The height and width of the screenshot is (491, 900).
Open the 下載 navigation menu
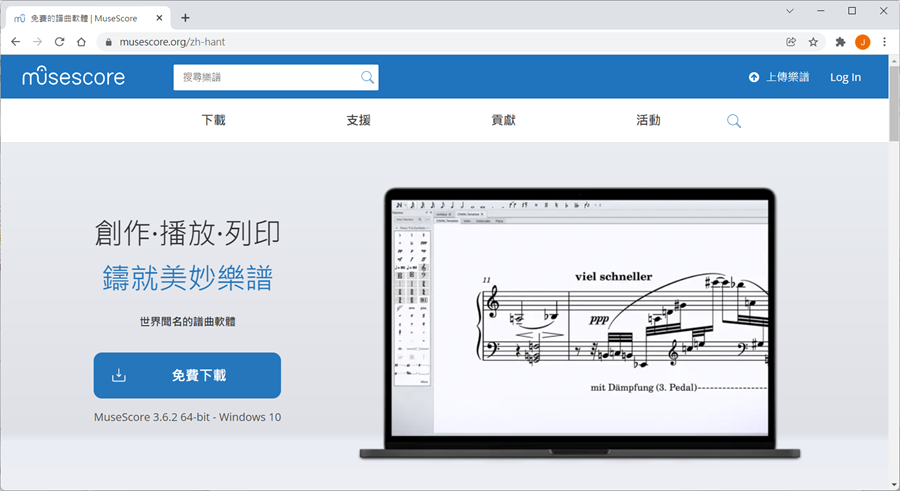point(214,120)
